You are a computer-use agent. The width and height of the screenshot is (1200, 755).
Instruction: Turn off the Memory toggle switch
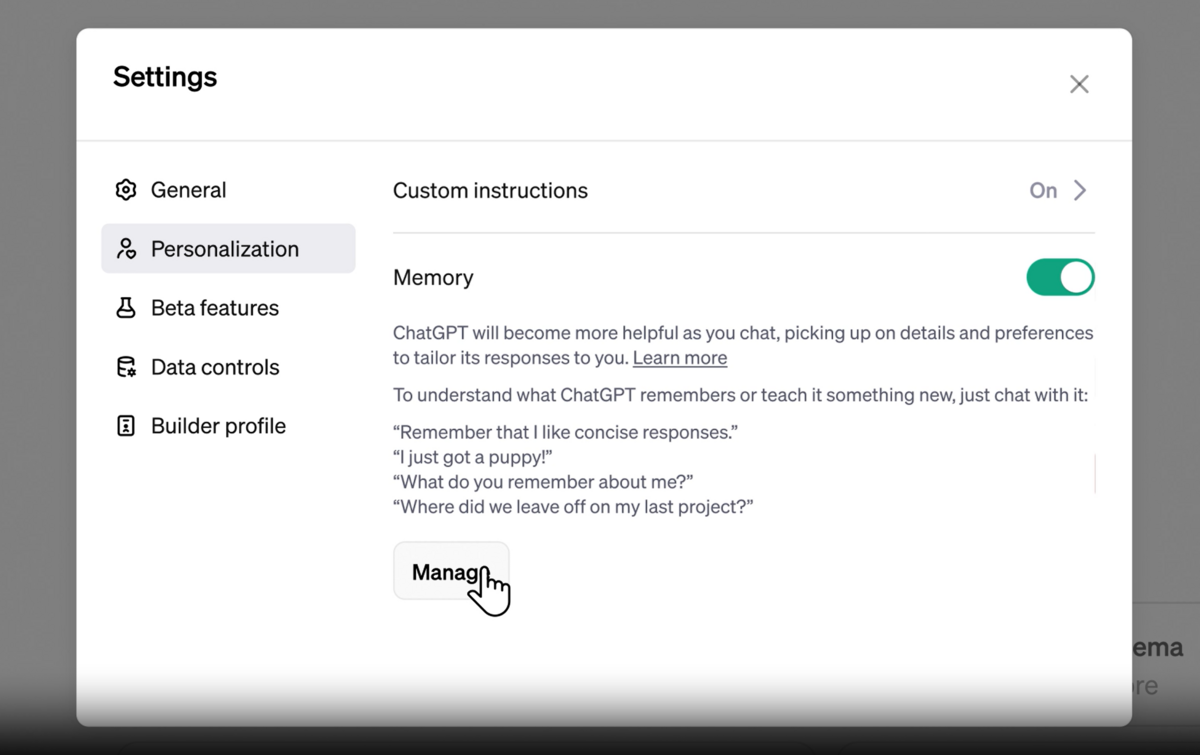(x=1060, y=277)
